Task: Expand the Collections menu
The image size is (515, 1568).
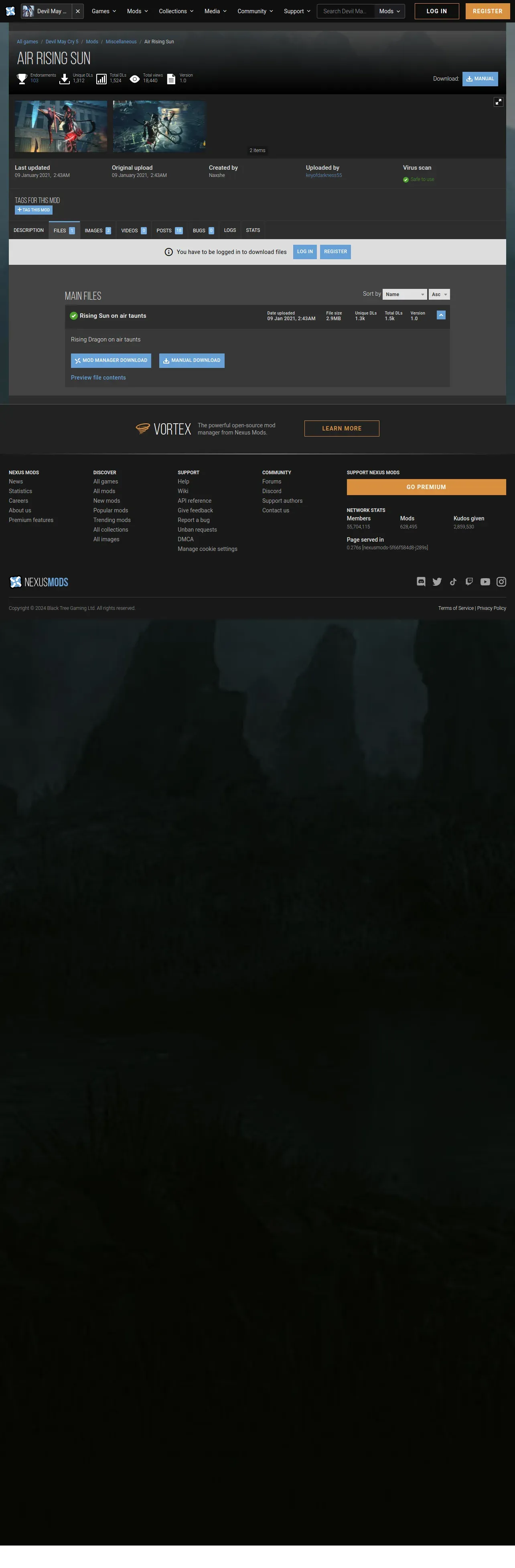Action: point(176,11)
